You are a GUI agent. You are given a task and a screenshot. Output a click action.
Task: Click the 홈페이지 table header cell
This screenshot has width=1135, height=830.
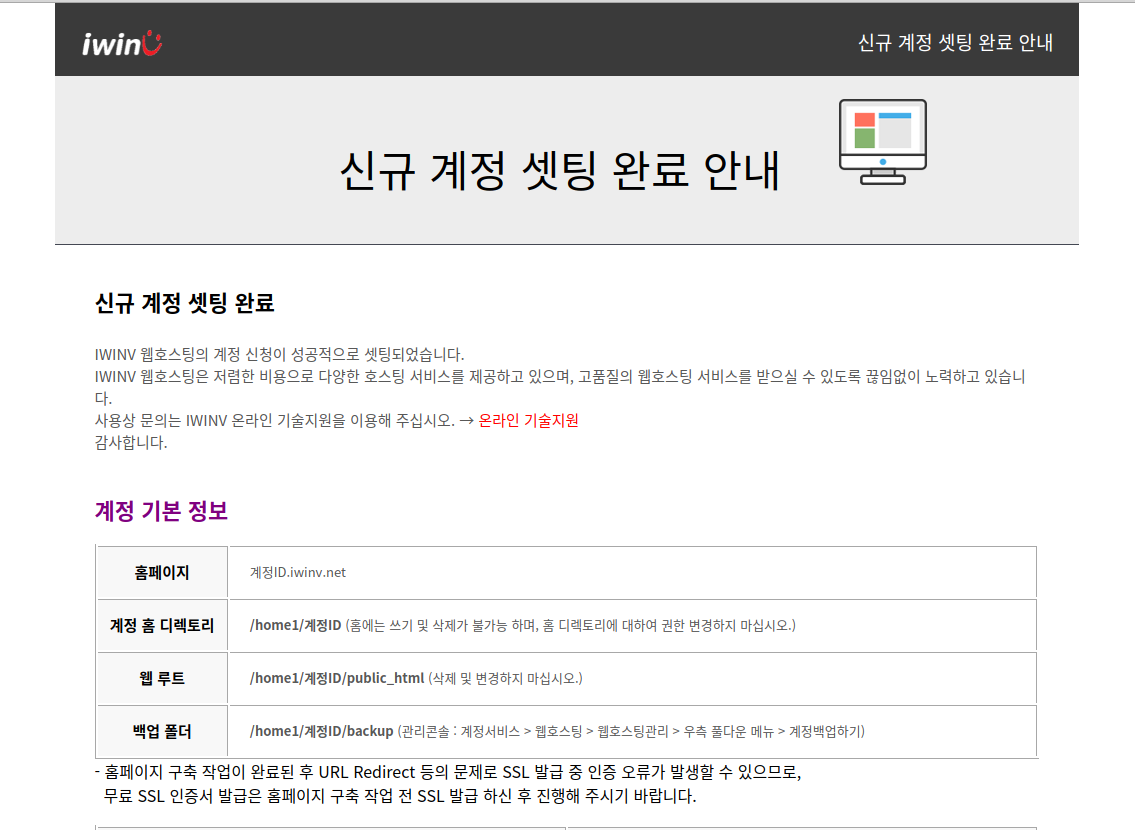point(162,572)
